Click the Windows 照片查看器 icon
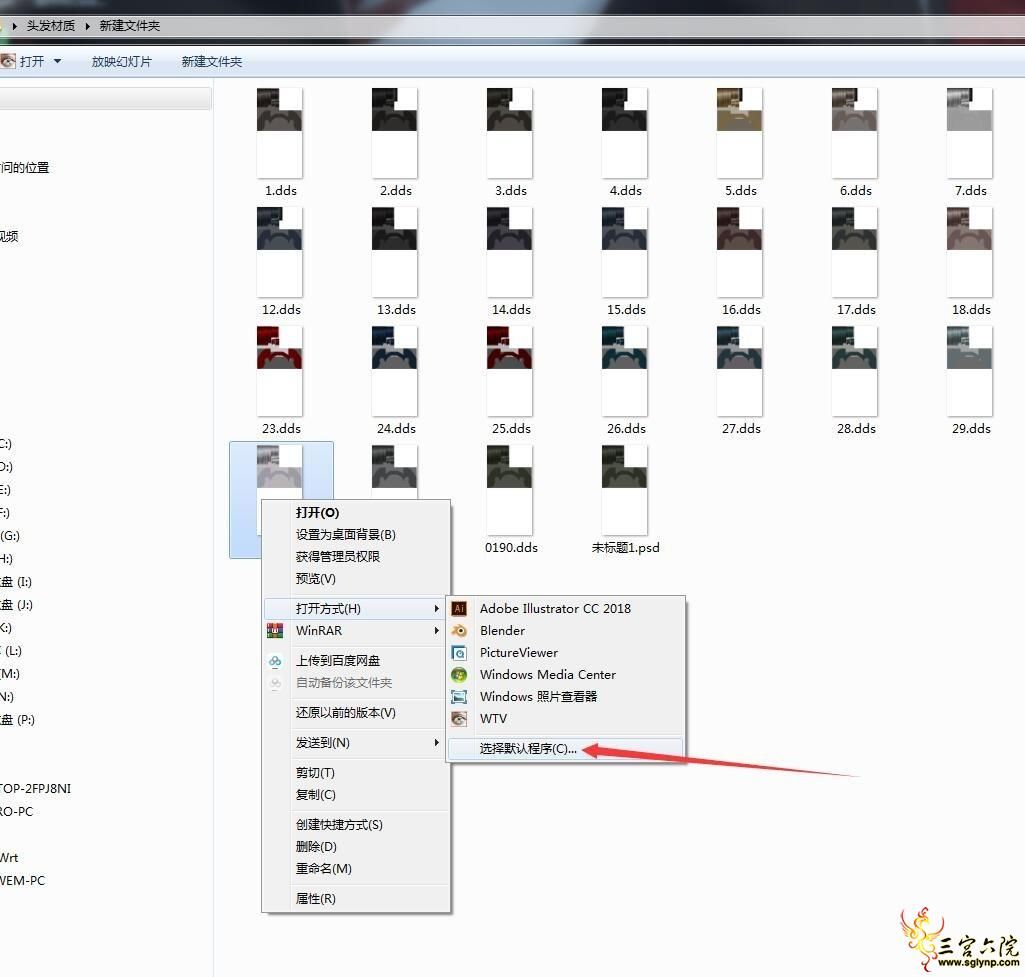Image resolution: width=1025 pixels, height=977 pixels. point(459,697)
